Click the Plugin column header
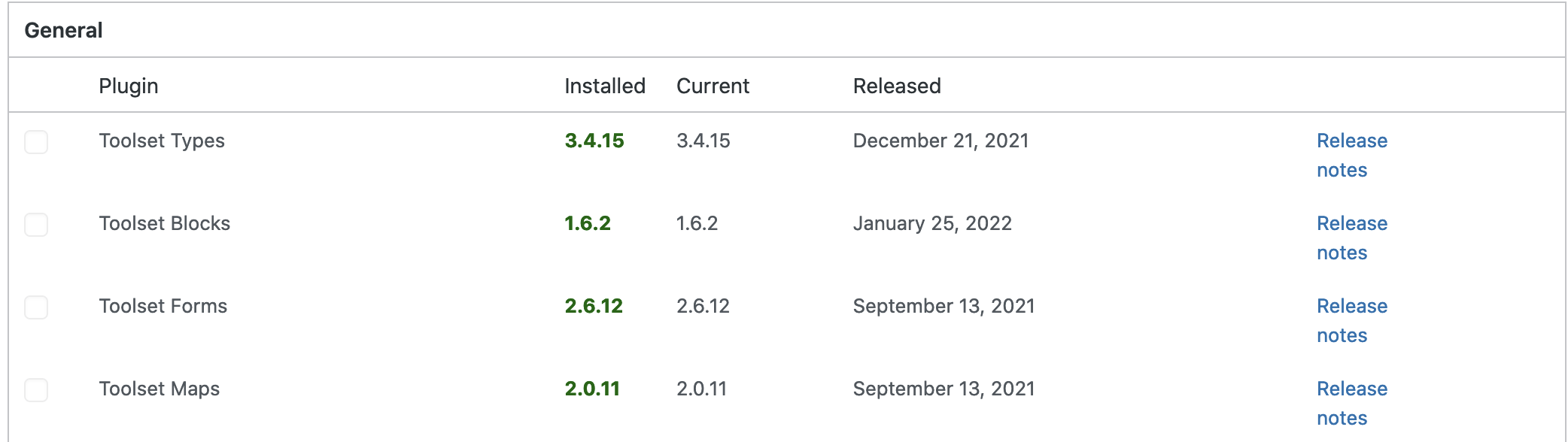Image resolution: width=1568 pixels, height=442 pixels. tap(129, 86)
